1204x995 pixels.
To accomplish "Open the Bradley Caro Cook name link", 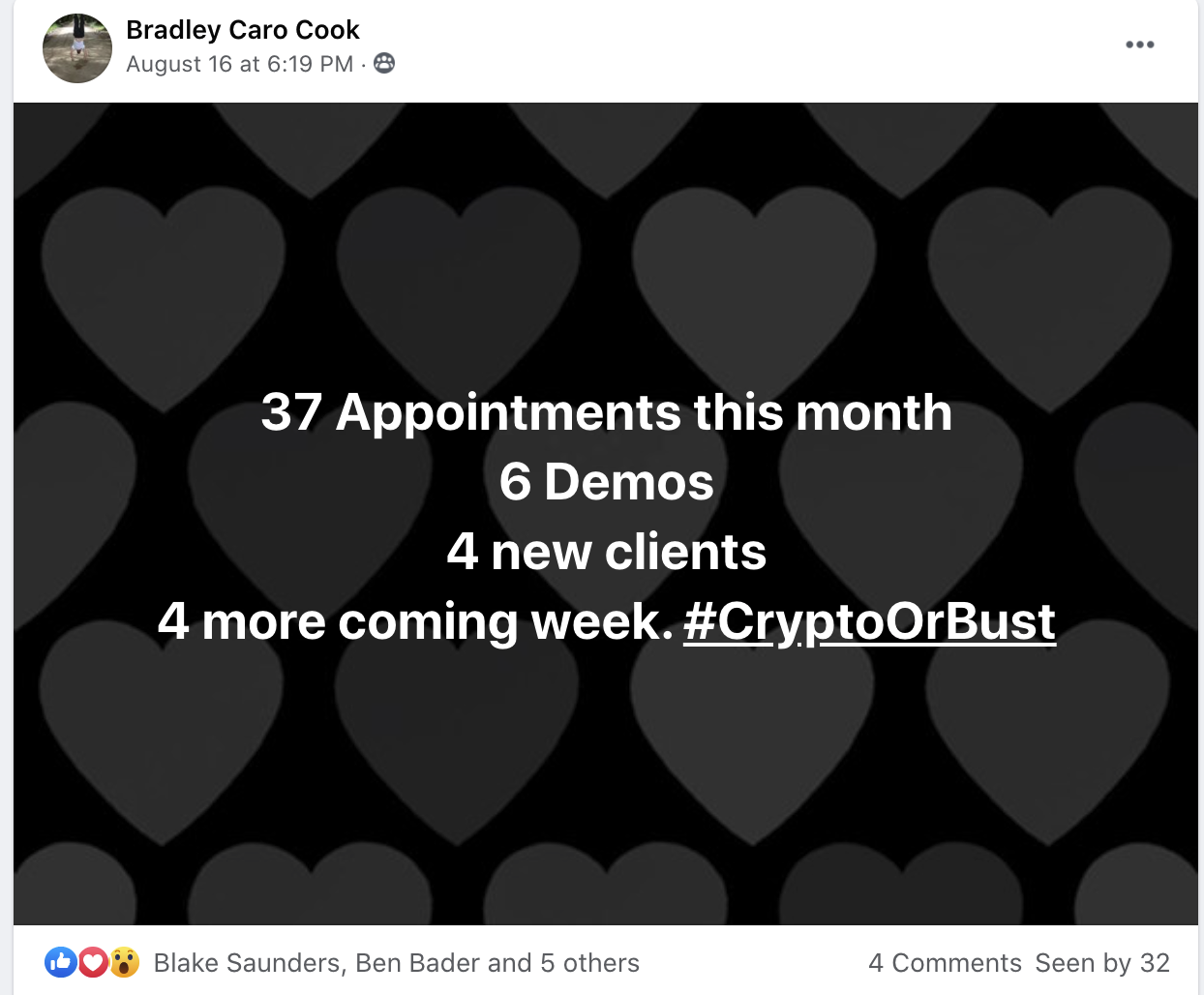I will (243, 30).
